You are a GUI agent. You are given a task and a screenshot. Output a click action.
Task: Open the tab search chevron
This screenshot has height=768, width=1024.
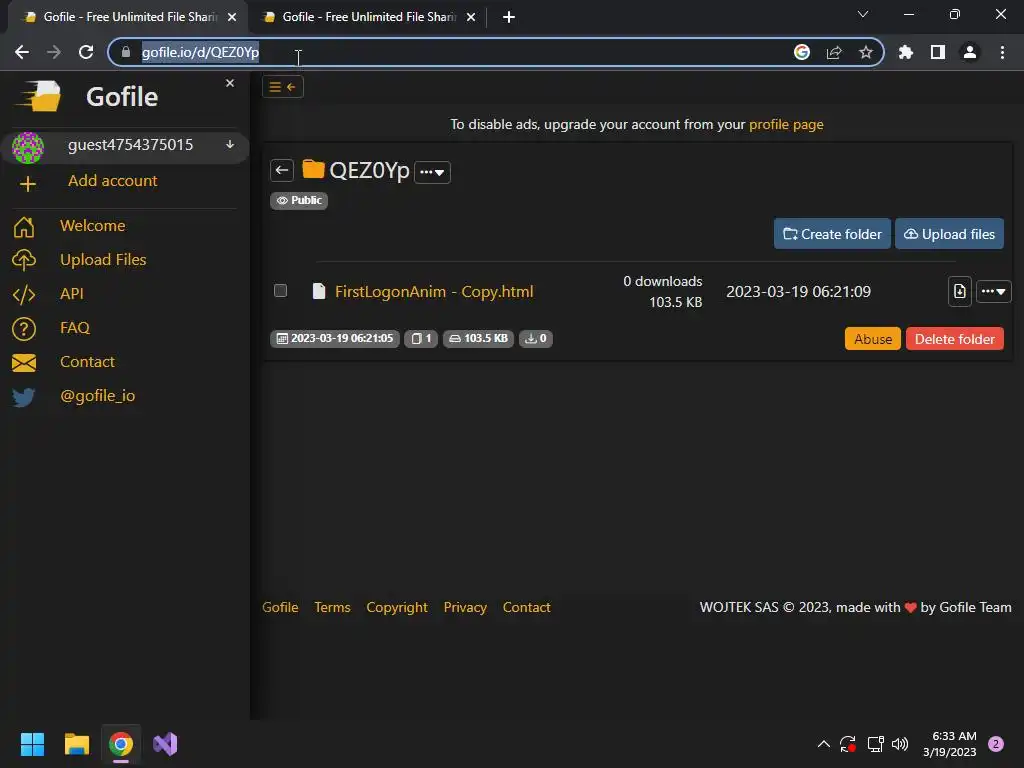pyautogui.click(x=863, y=14)
